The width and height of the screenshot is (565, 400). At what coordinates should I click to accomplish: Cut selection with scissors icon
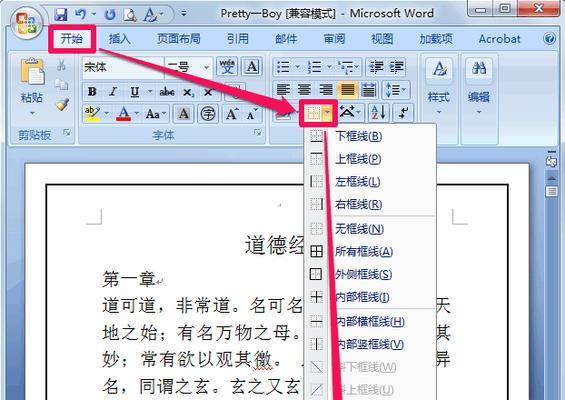coord(62,65)
